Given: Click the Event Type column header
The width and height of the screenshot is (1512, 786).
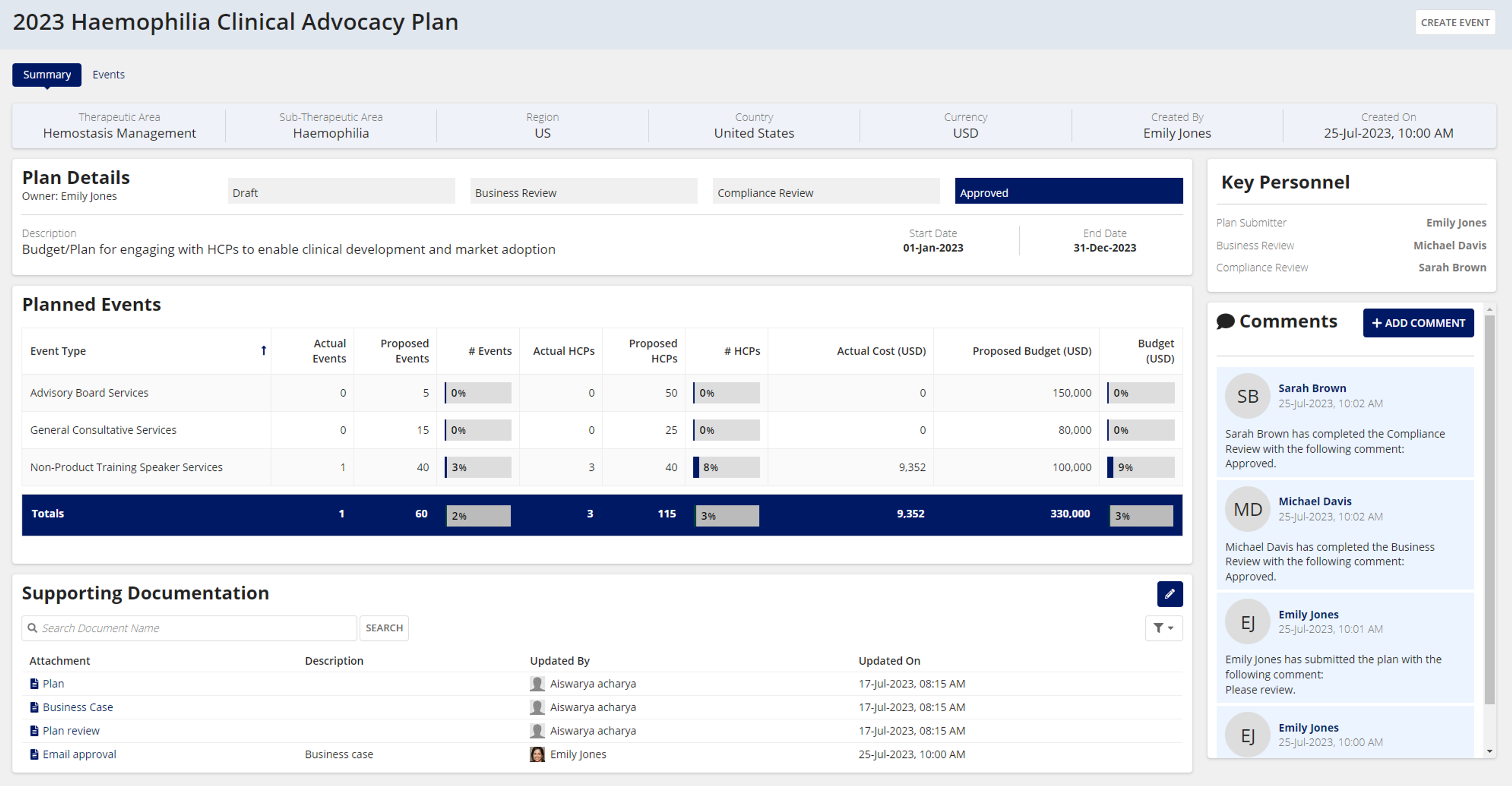Looking at the screenshot, I should pyautogui.click(x=146, y=351).
